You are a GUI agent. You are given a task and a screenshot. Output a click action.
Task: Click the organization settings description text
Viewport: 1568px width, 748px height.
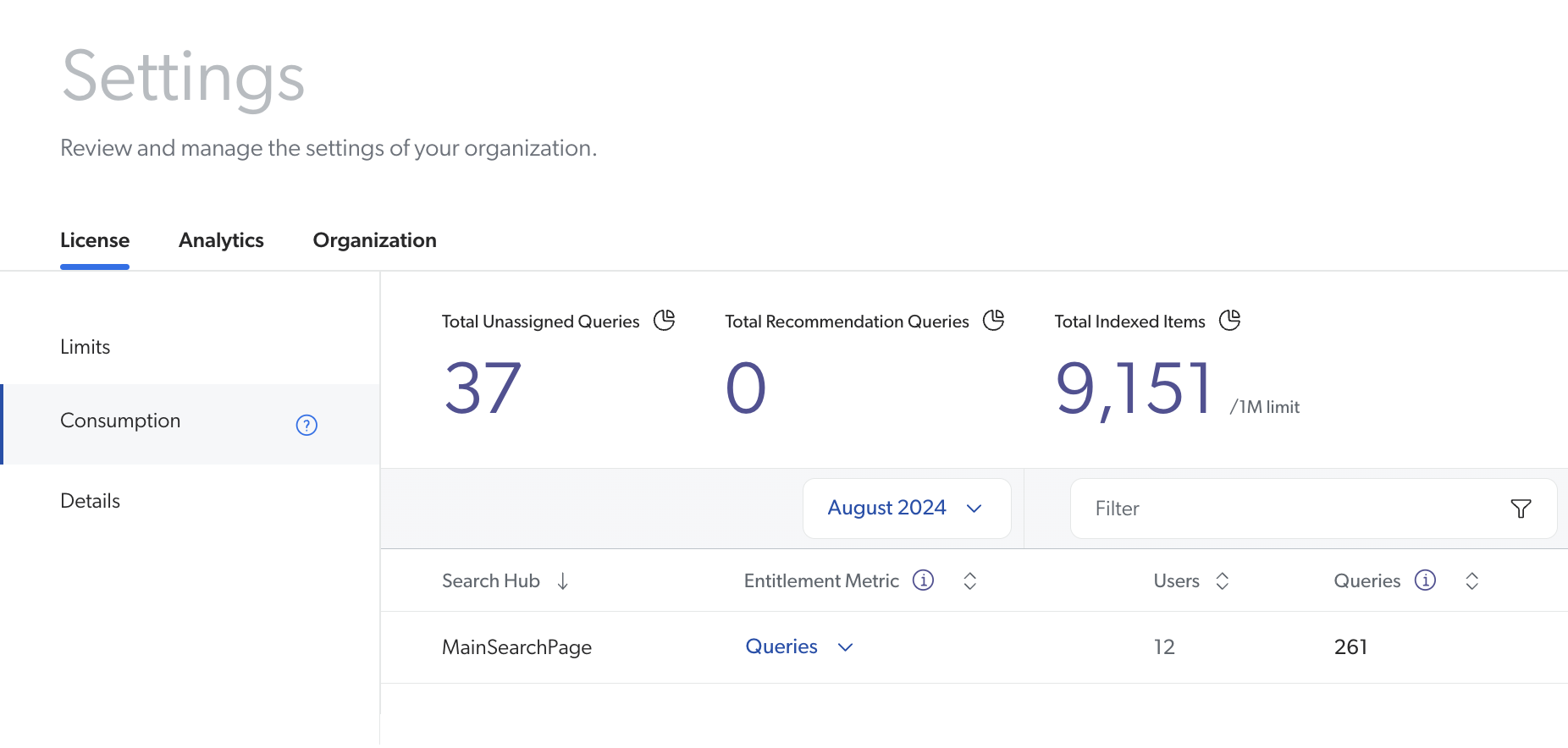tap(329, 148)
